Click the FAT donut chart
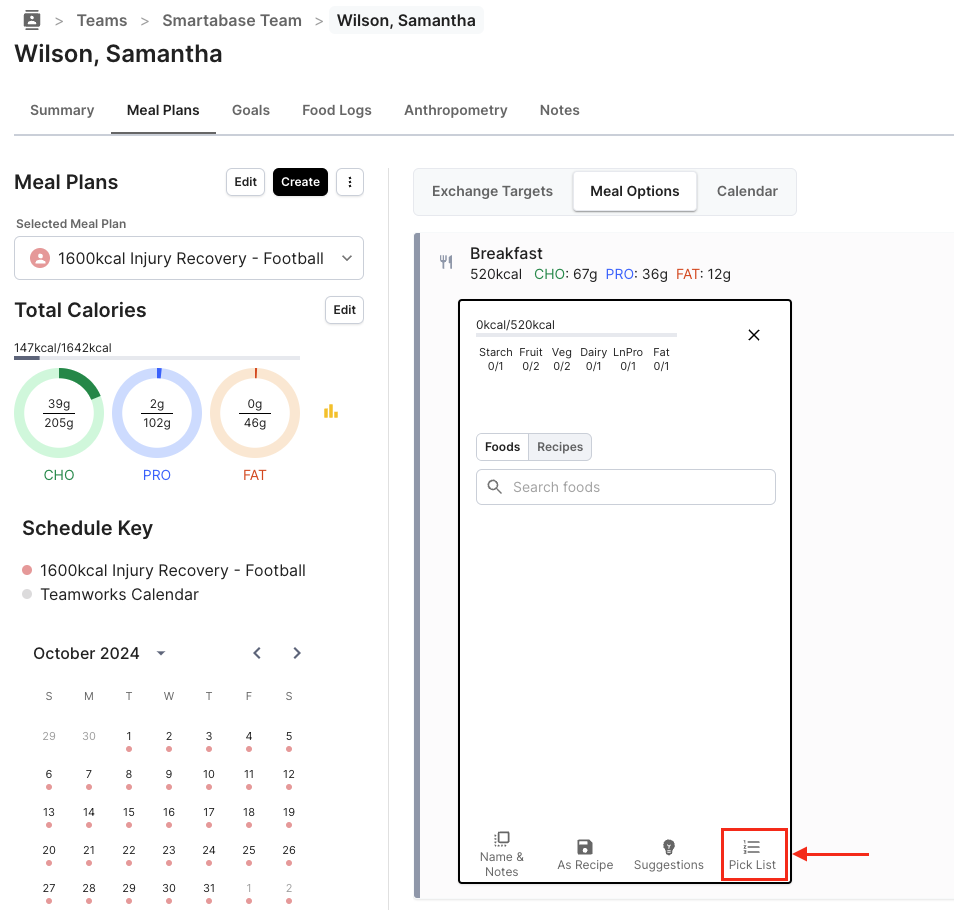This screenshot has width=954, height=910. [255, 412]
